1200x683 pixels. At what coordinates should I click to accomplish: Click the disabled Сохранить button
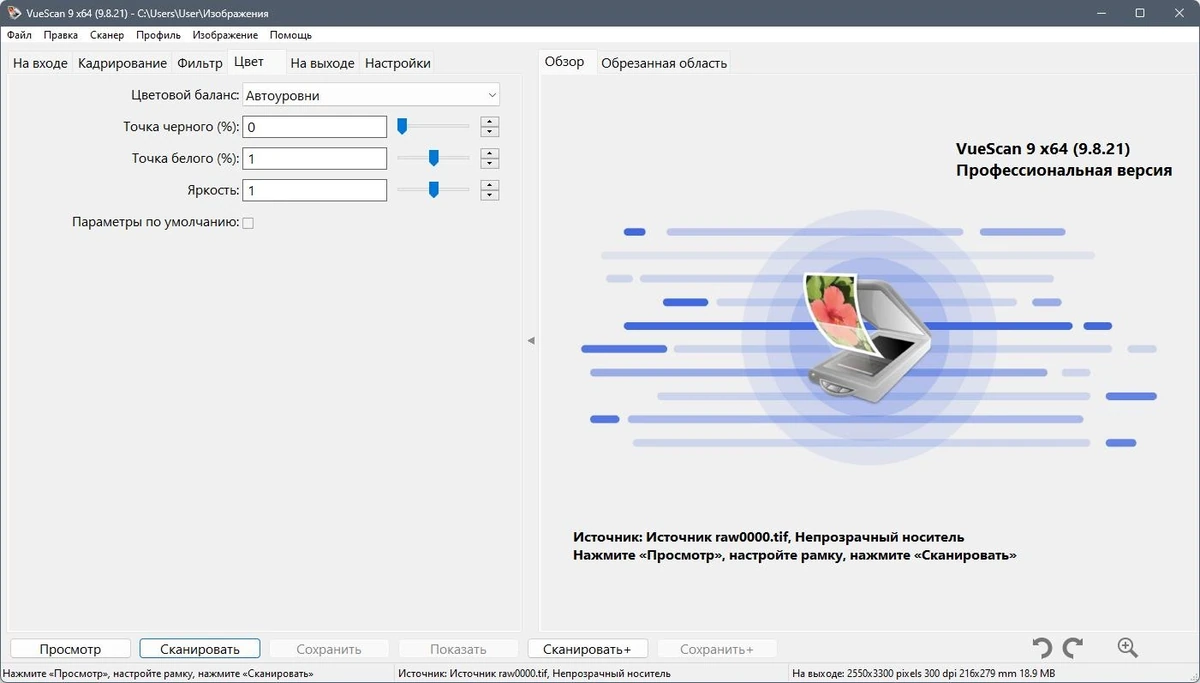[x=329, y=649]
